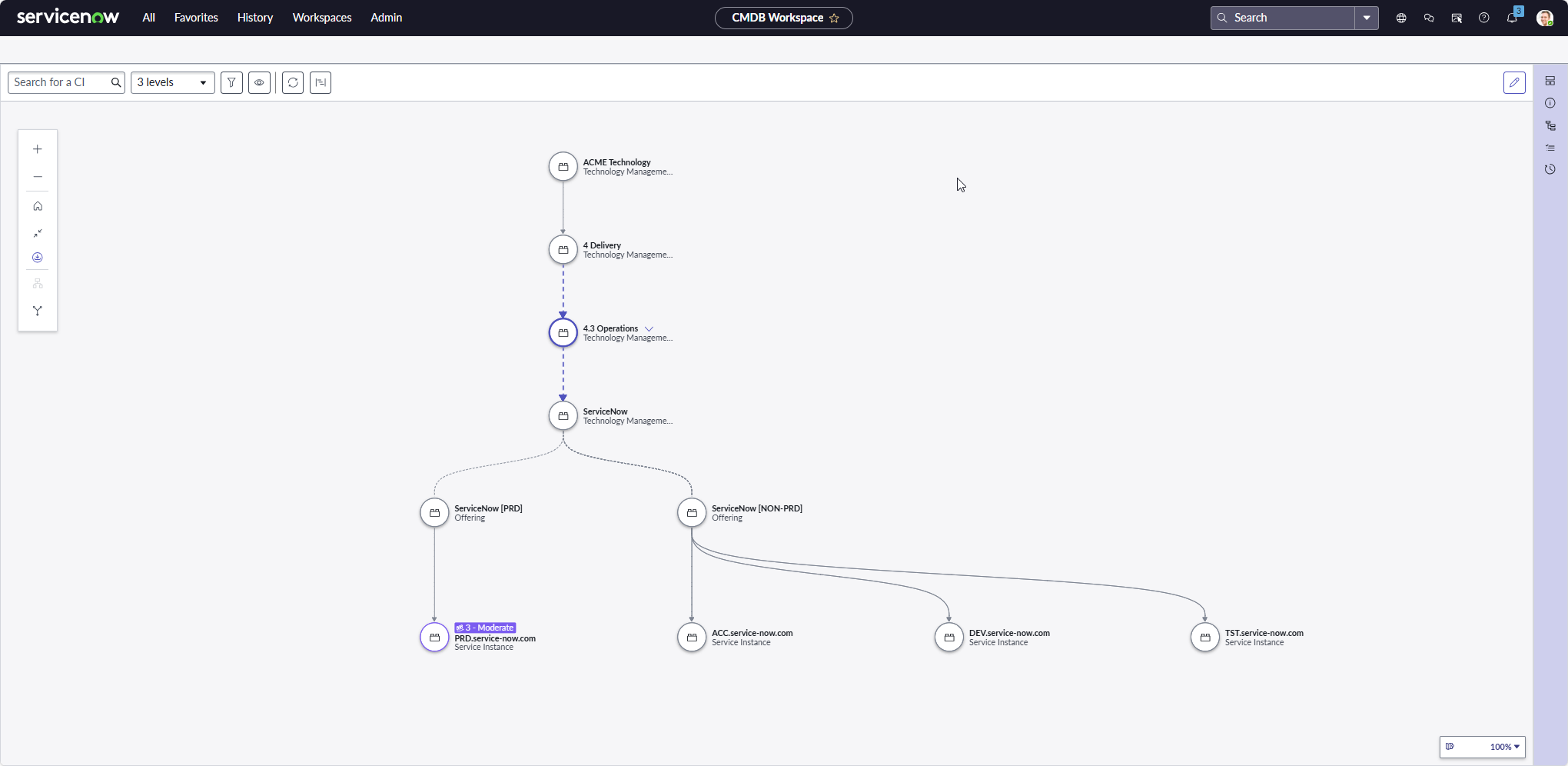Open the layout panel in right sidebar
This screenshot has height=766, width=1568.
pos(1550,81)
